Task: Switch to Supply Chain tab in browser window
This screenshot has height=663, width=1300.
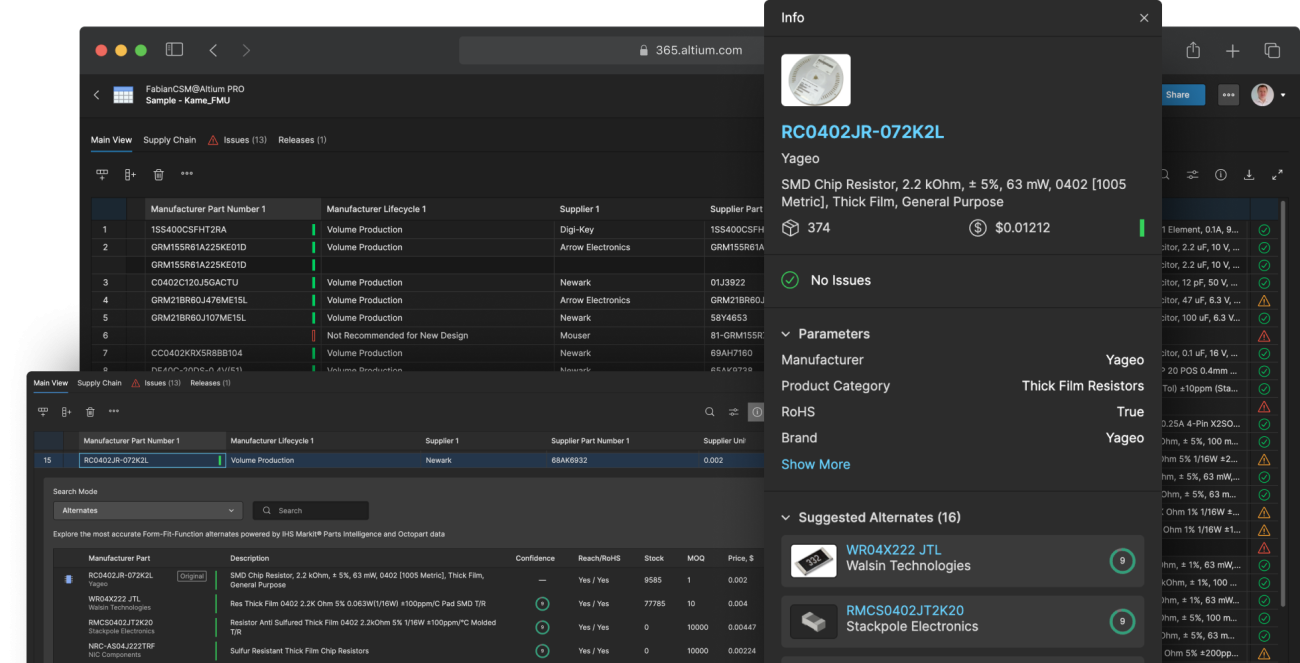Action: coord(169,140)
